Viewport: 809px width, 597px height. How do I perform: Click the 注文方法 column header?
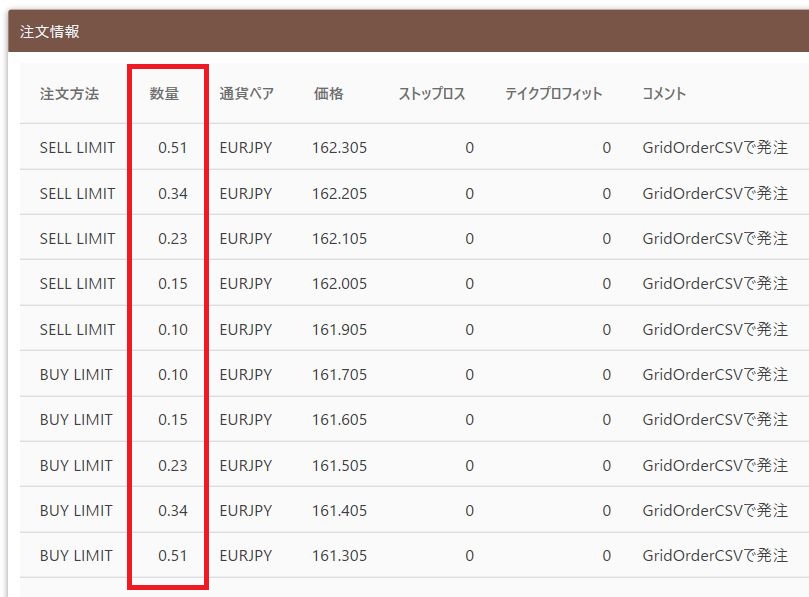69,93
